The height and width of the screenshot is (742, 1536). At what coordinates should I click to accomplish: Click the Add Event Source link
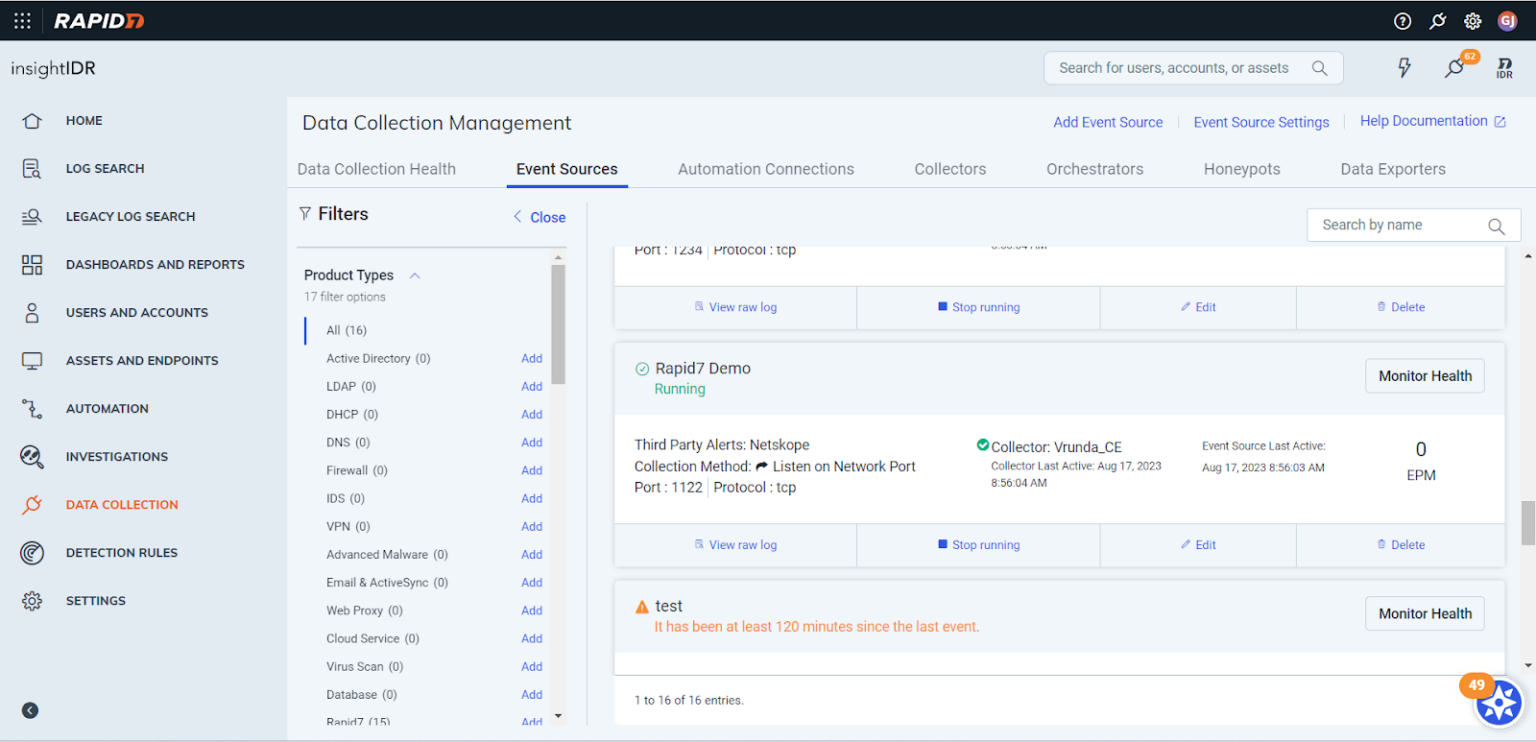[x=1107, y=121]
